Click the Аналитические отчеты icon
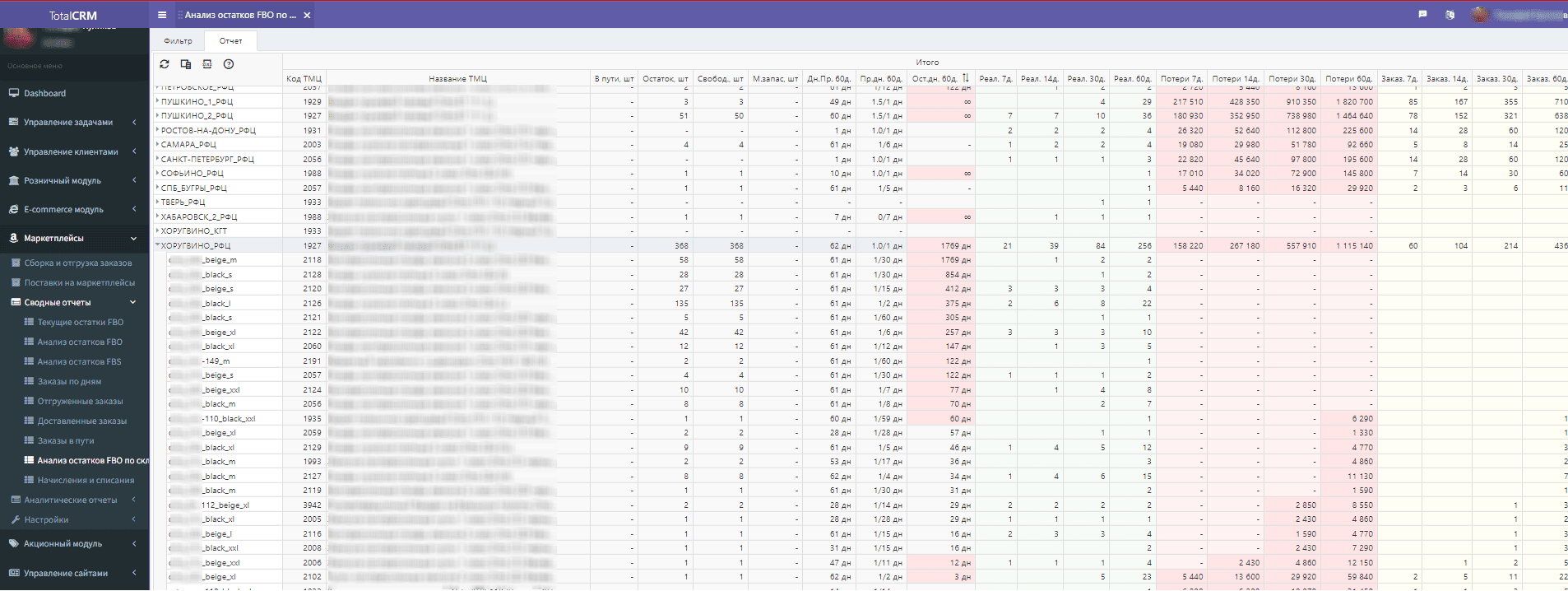Viewport: 1568px width, 591px height. (16, 500)
